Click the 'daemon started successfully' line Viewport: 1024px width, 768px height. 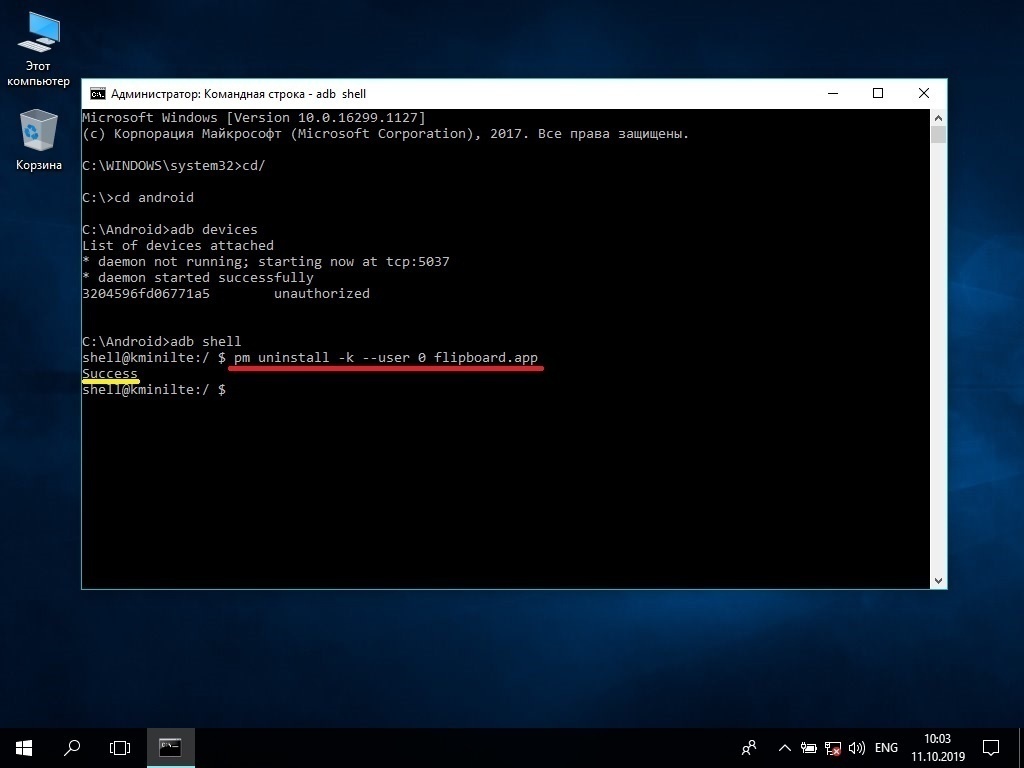[198, 278]
